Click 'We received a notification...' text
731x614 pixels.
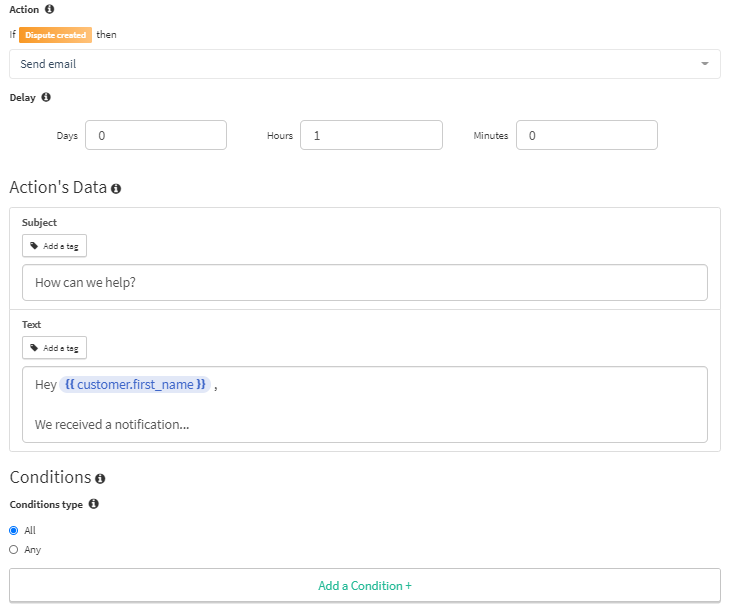(112, 424)
